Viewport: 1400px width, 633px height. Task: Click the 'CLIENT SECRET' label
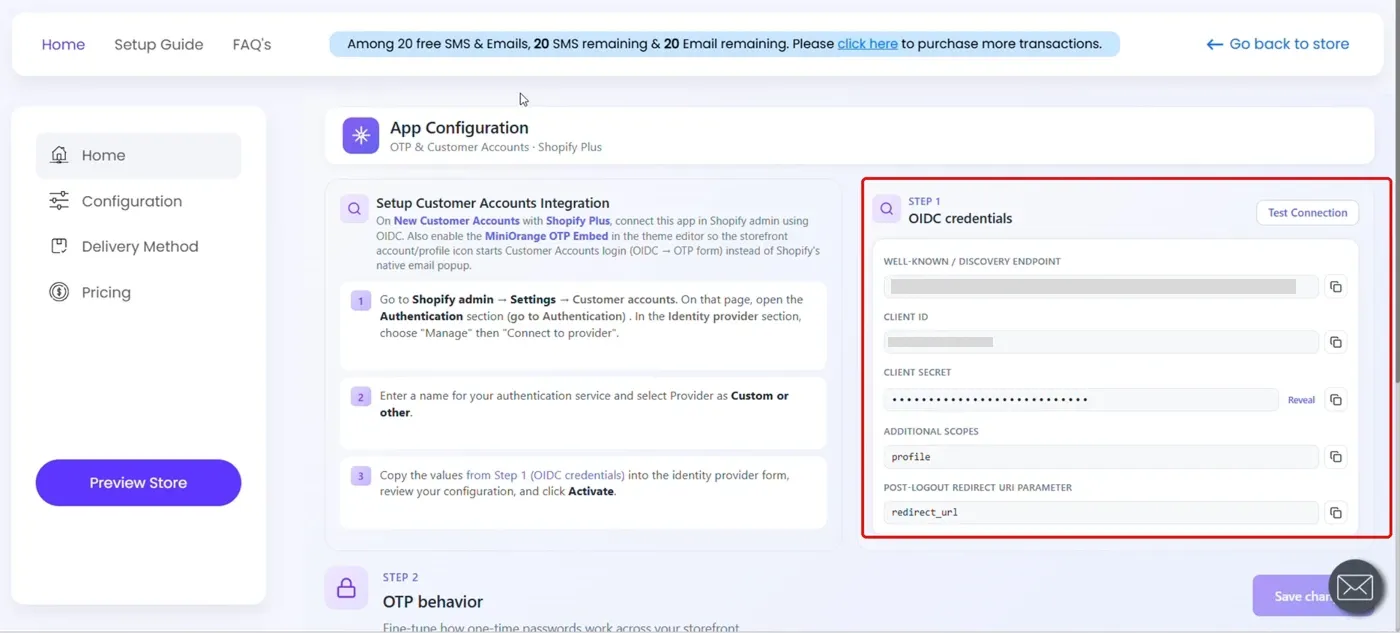coord(917,373)
